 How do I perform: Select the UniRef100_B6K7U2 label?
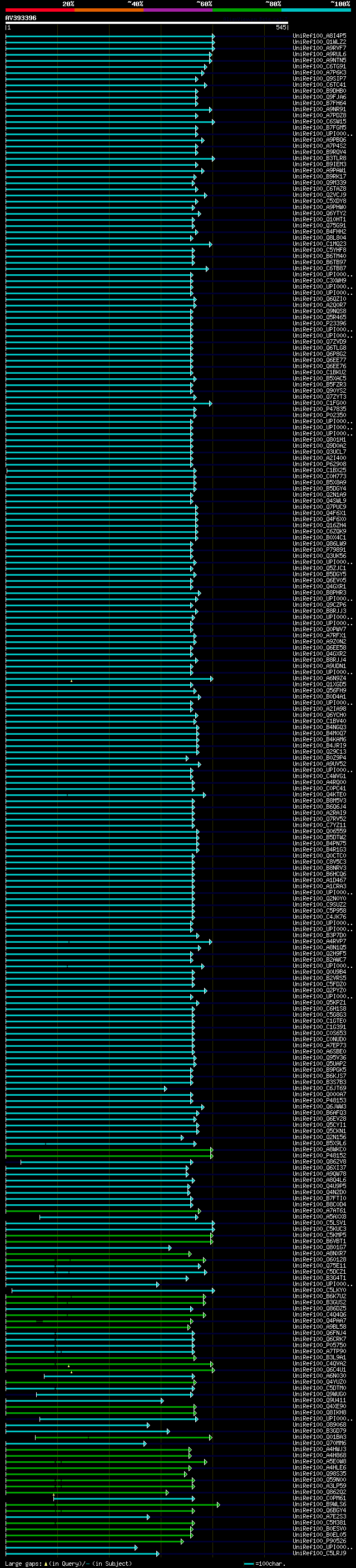(x=319, y=1297)
